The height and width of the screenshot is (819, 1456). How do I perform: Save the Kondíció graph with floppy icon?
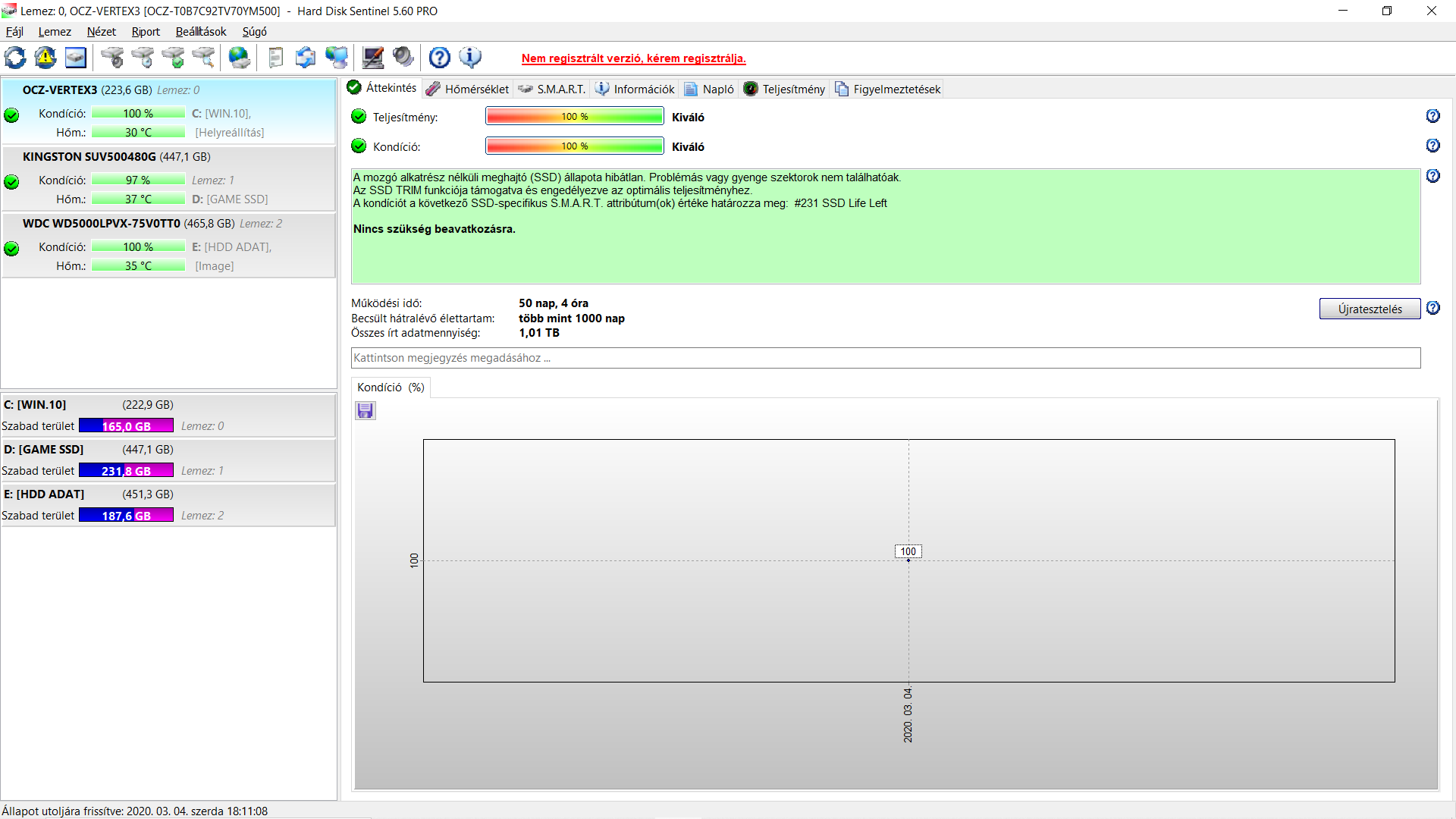point(366,411)
